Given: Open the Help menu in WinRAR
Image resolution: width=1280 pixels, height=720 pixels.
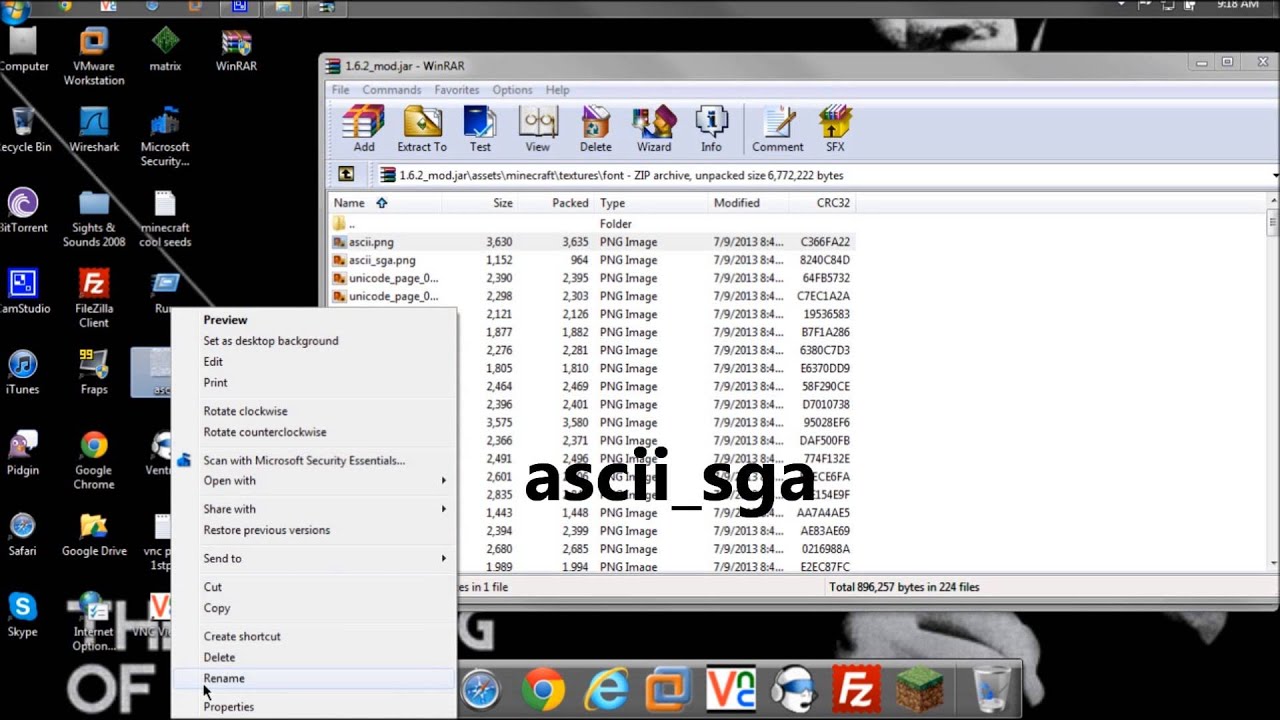Looking at the screenshot, I should click(x=557, y=90).
